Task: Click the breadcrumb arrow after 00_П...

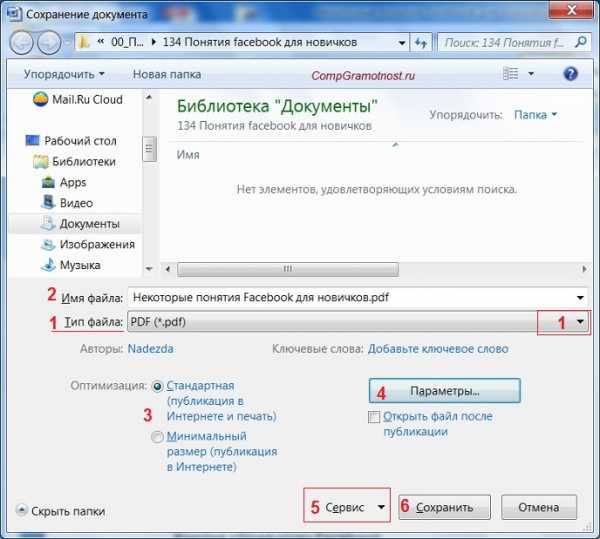Action: [x=154, y=42]
